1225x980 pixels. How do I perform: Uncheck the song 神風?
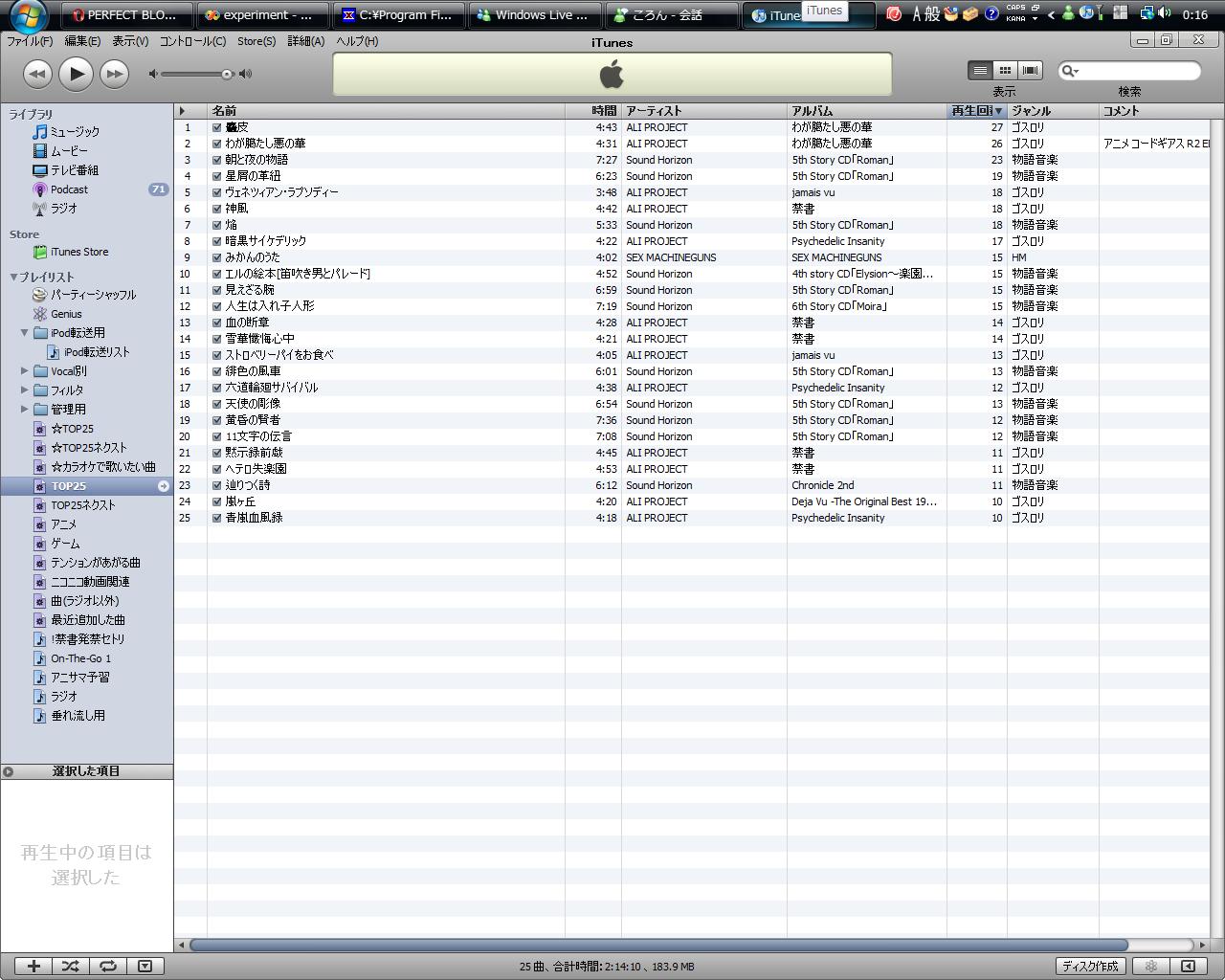tap(217, 209)
